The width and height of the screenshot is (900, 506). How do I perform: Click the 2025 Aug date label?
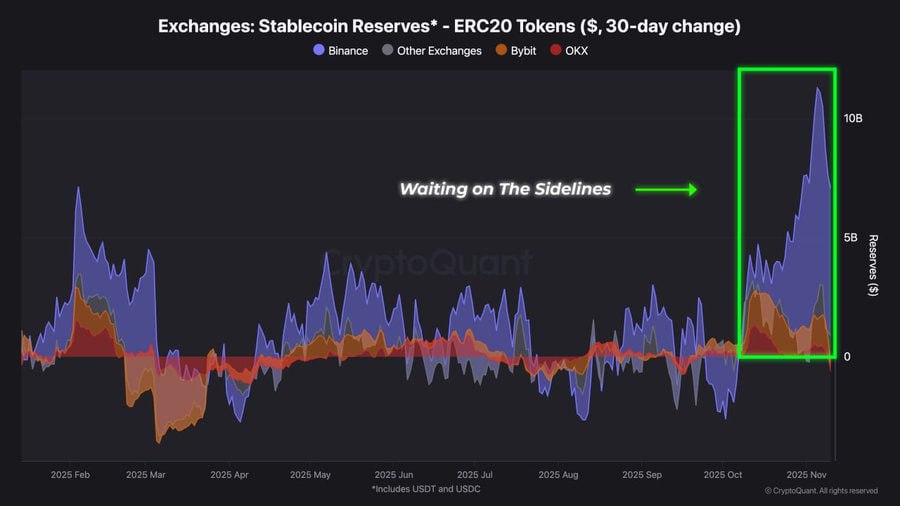coord(557,475)
